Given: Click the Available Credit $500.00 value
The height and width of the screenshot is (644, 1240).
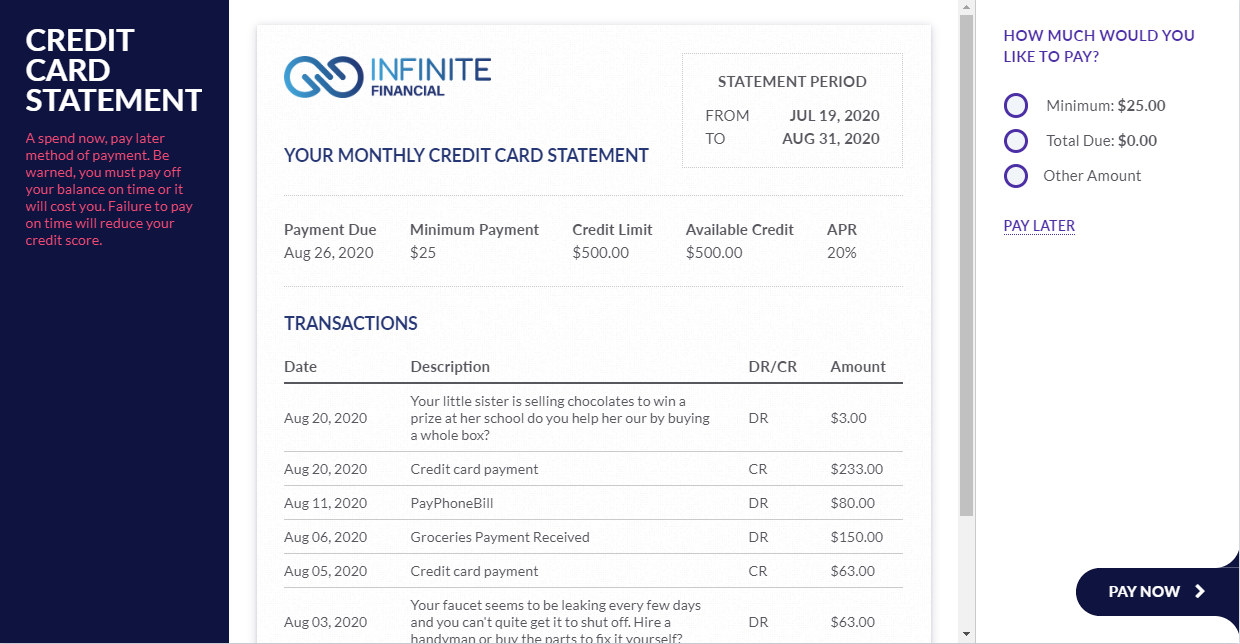Looking at the screenshot, I should (x=714, y=253).
